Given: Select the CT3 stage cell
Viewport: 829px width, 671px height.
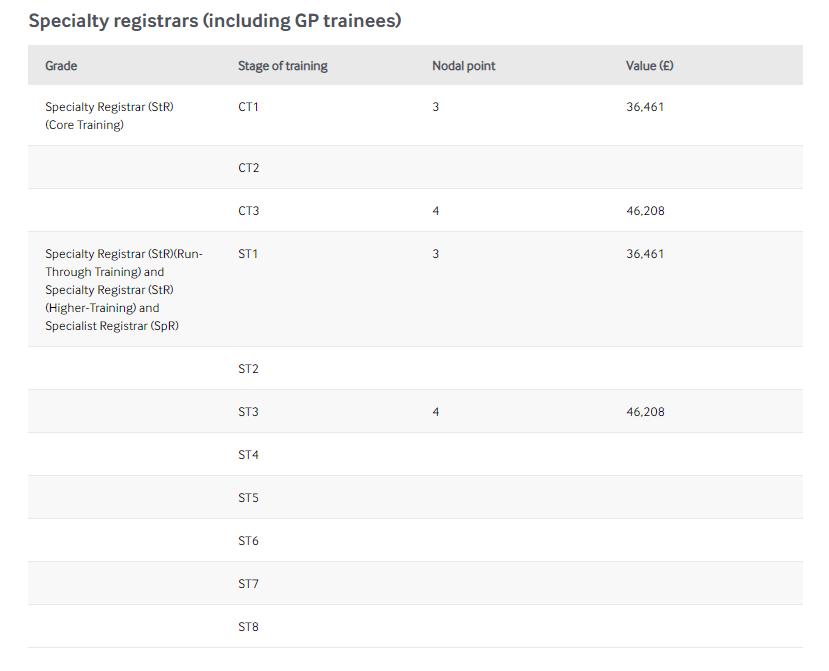Looking at the screenshot, I should tap(249, 211).
